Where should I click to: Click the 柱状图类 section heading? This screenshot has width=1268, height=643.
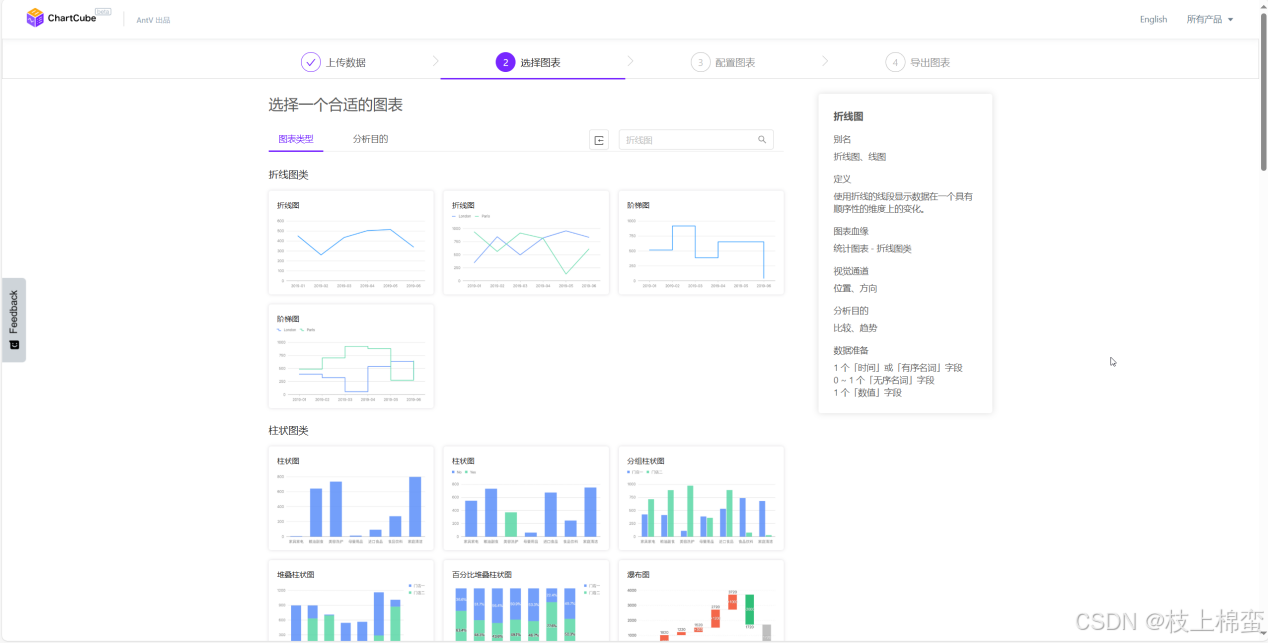click(288, 431)
